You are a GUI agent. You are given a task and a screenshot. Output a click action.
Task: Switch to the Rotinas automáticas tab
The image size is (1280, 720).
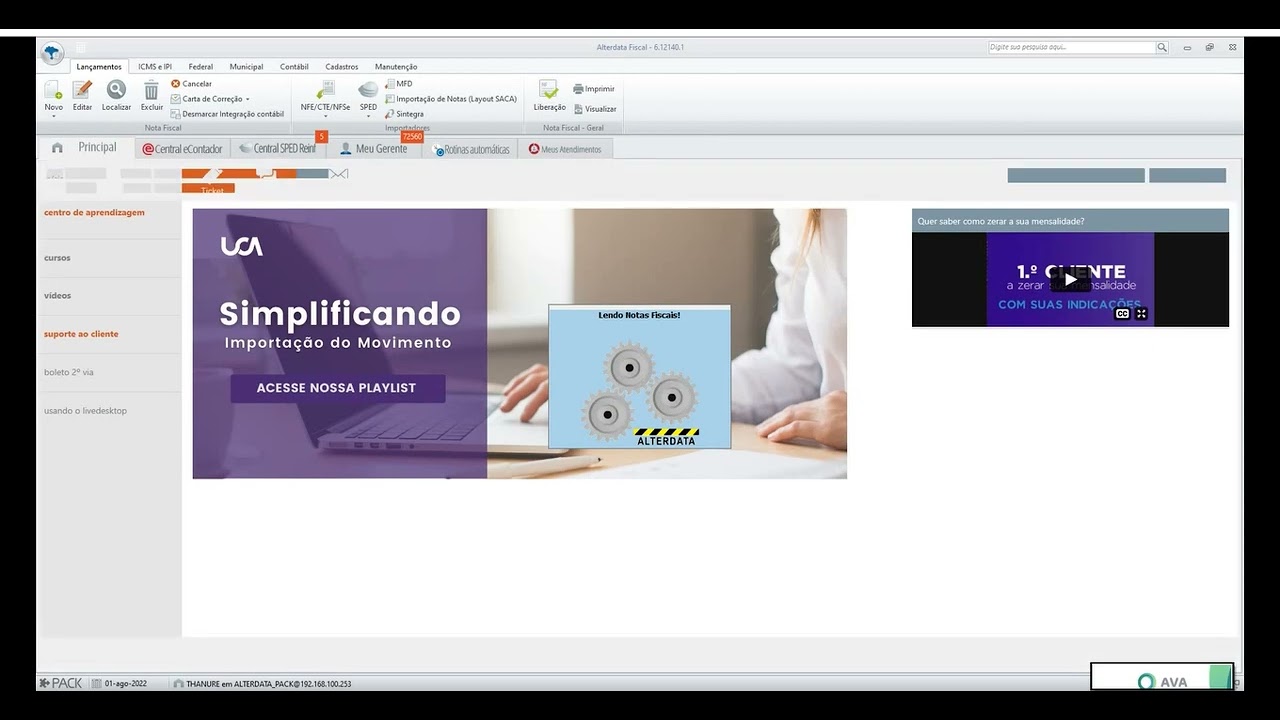tap(470, 149)
